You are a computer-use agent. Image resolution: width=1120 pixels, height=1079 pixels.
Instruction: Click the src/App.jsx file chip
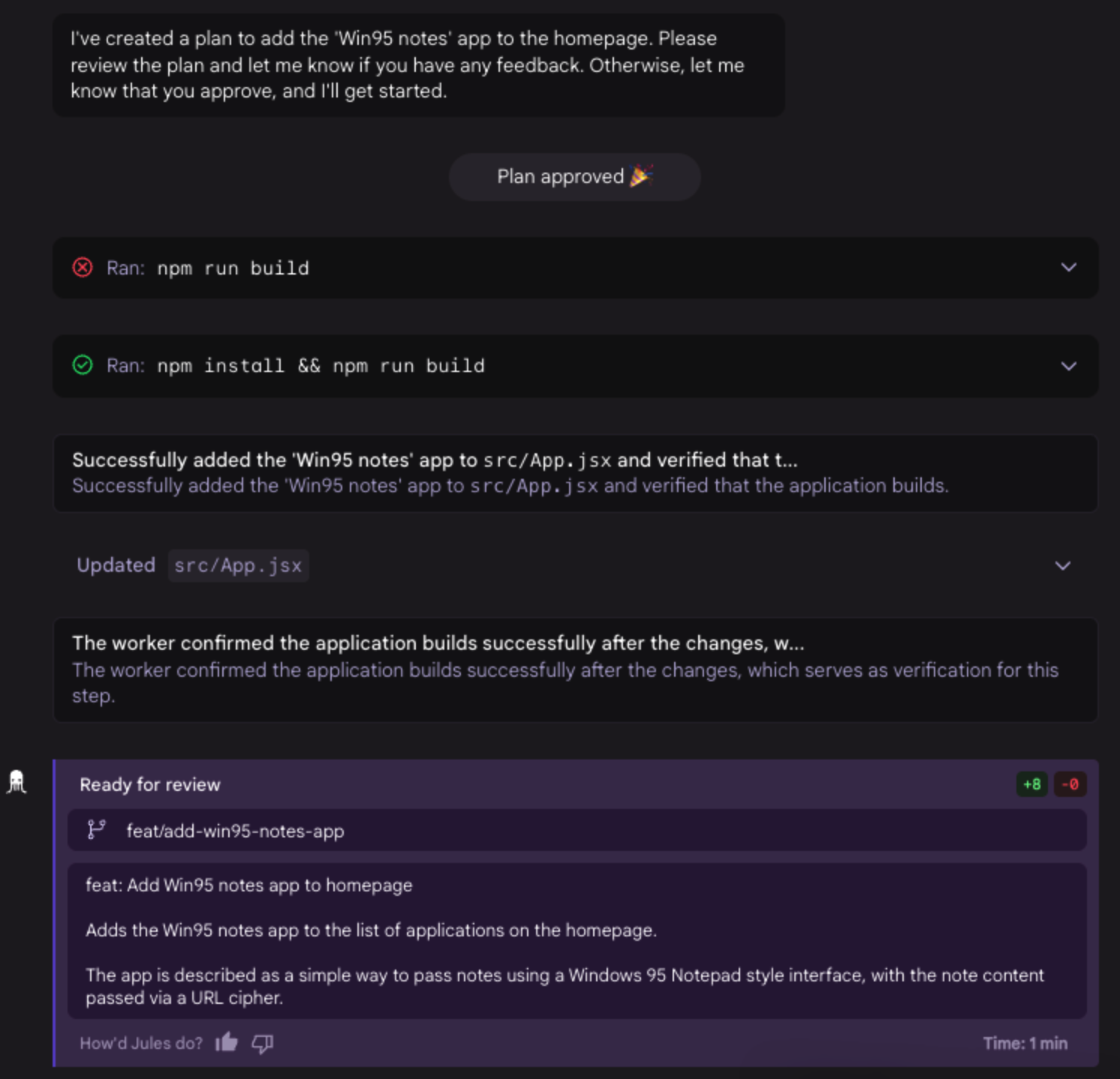(x=238, y=566)
